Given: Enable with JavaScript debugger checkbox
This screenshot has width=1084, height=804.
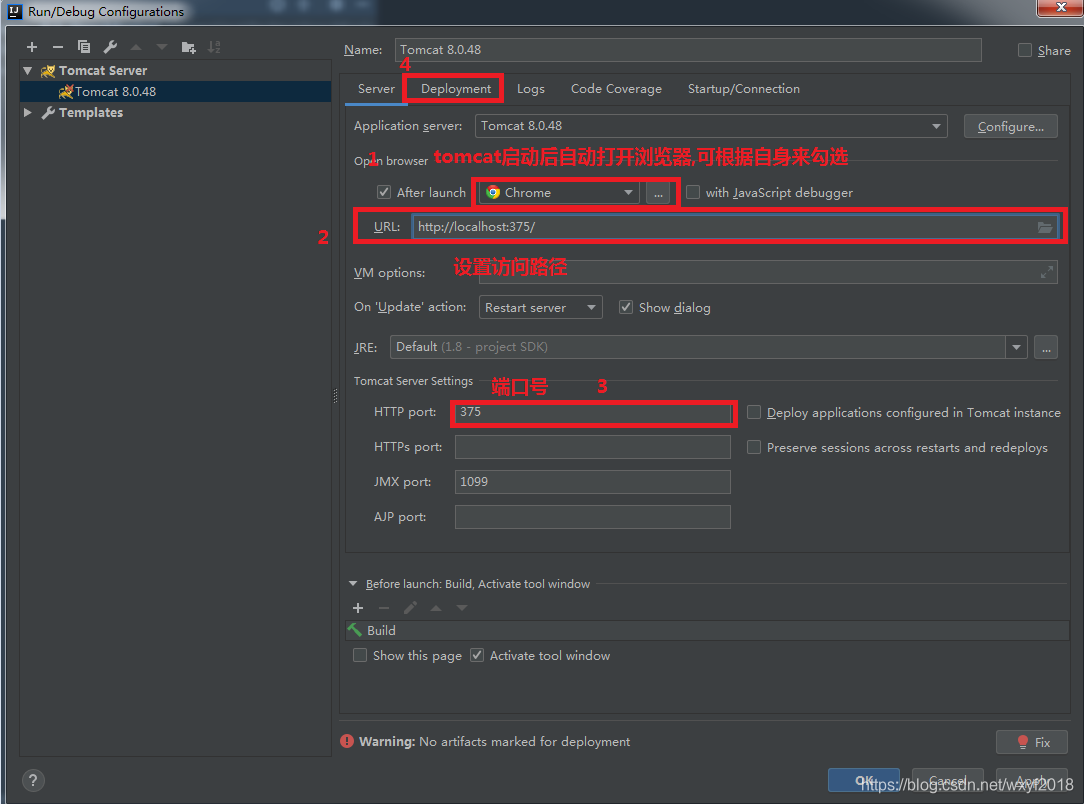Looking at the screenshot, I should [693, 192].
